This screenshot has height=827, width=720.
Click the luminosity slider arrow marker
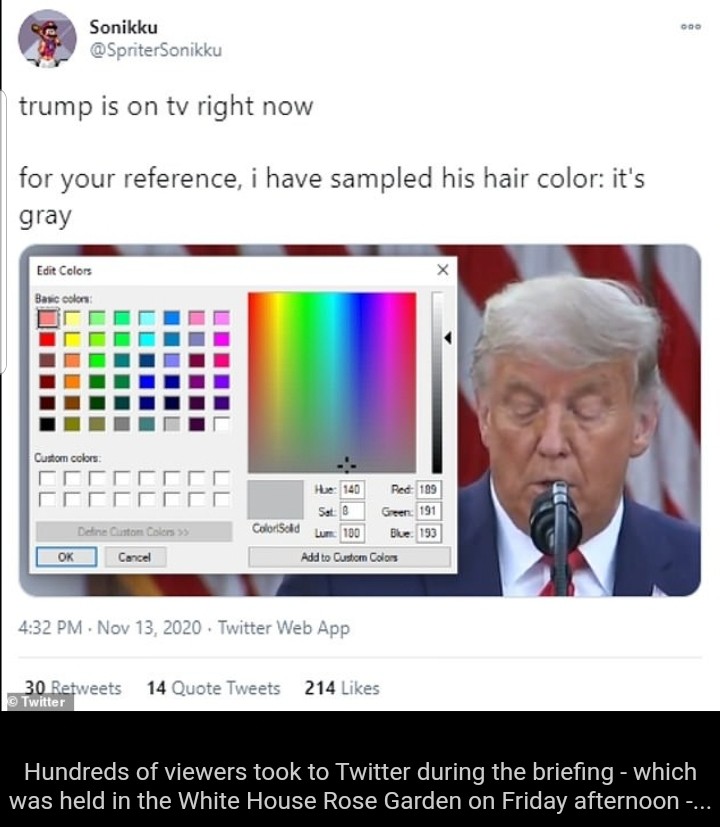447,338
